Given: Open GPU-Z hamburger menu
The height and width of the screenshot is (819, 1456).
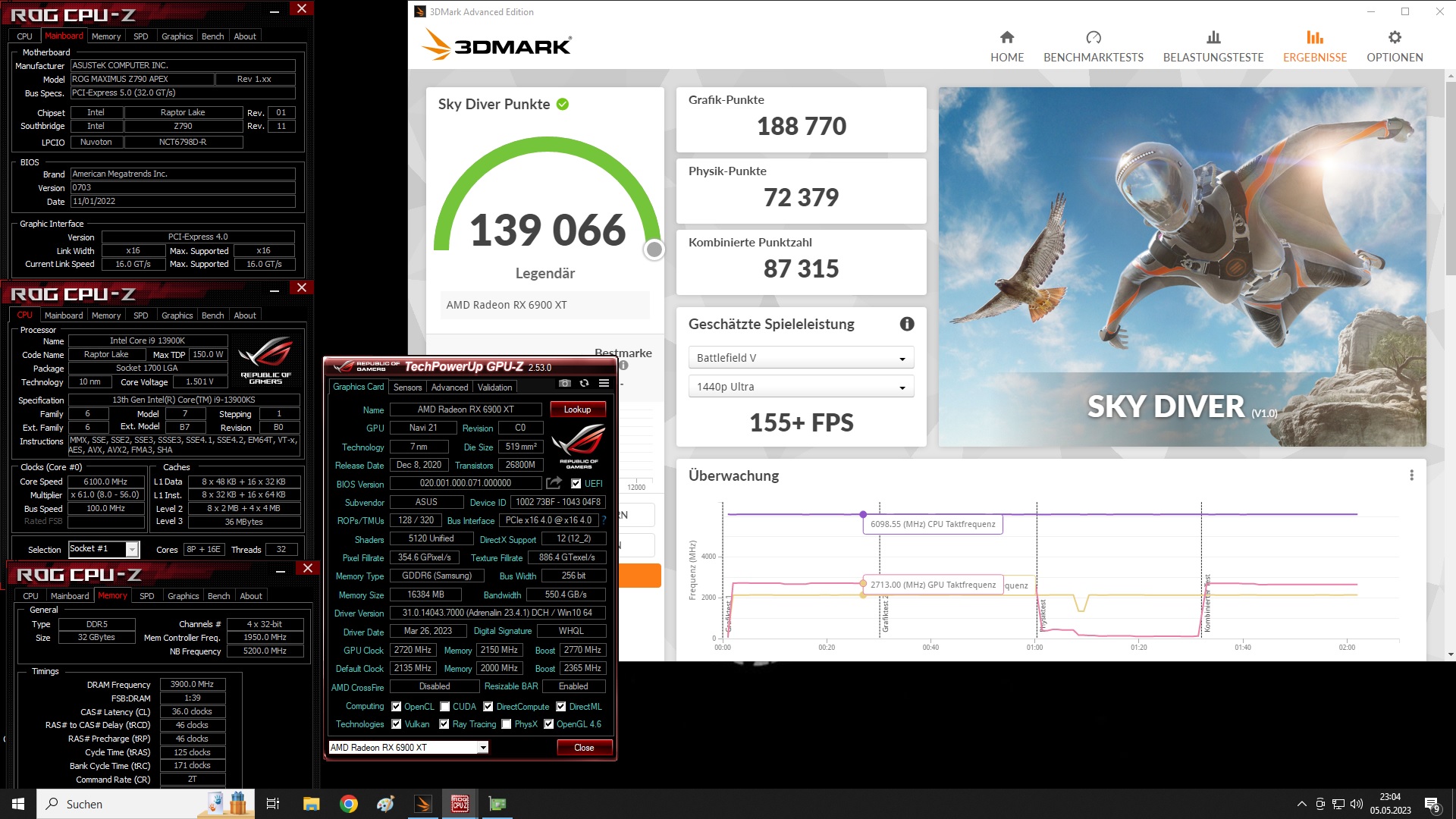Looking at the screenshot, I should click(604, 384).
